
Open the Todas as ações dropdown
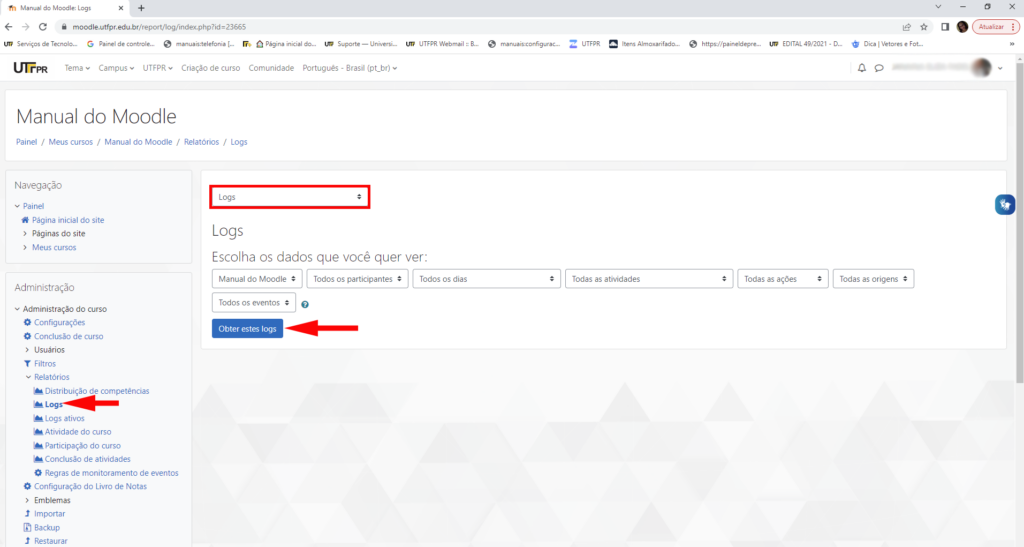782,279
